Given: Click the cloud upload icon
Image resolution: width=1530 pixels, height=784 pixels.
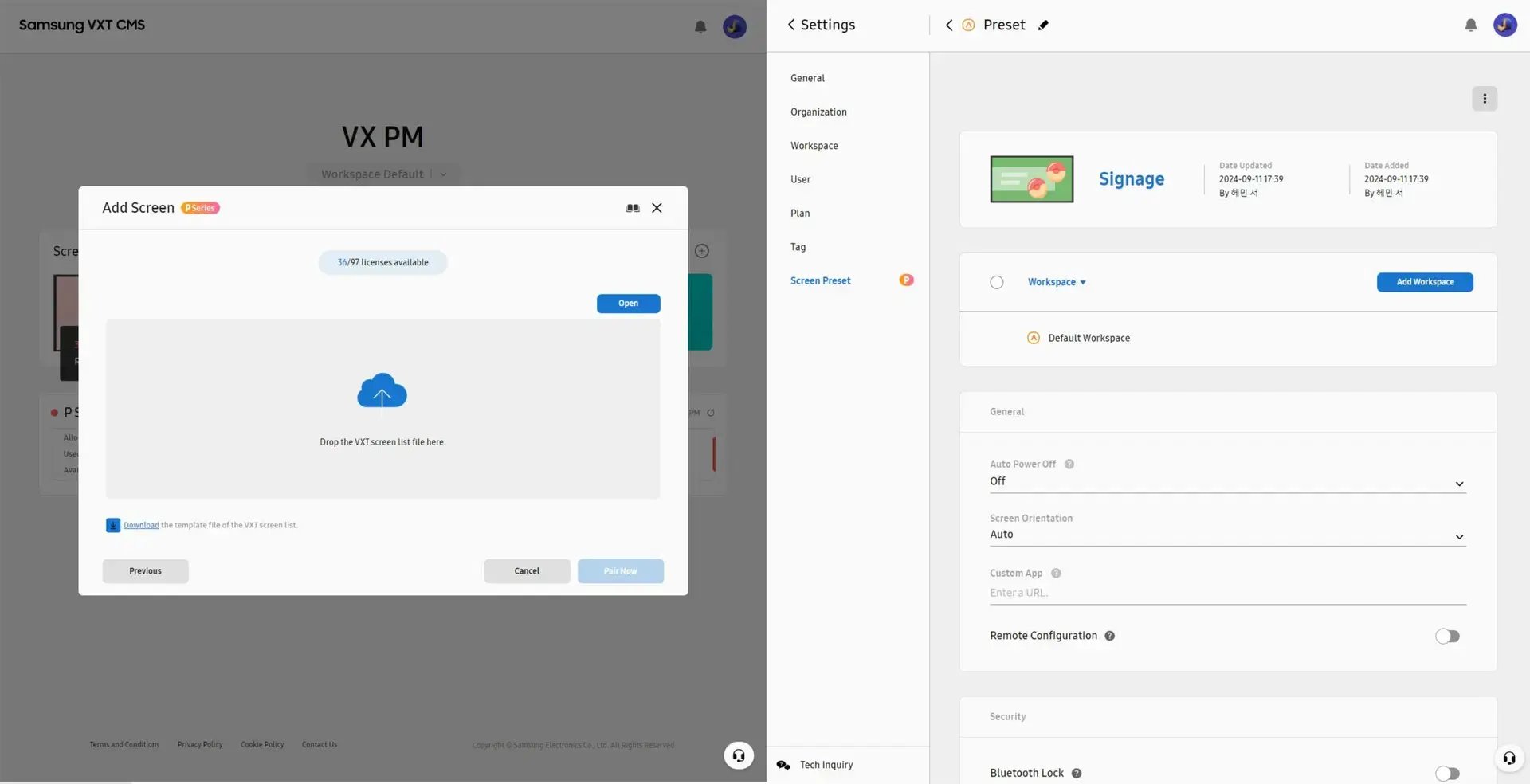Looking at the screenshot, I should tap(382, 391).
